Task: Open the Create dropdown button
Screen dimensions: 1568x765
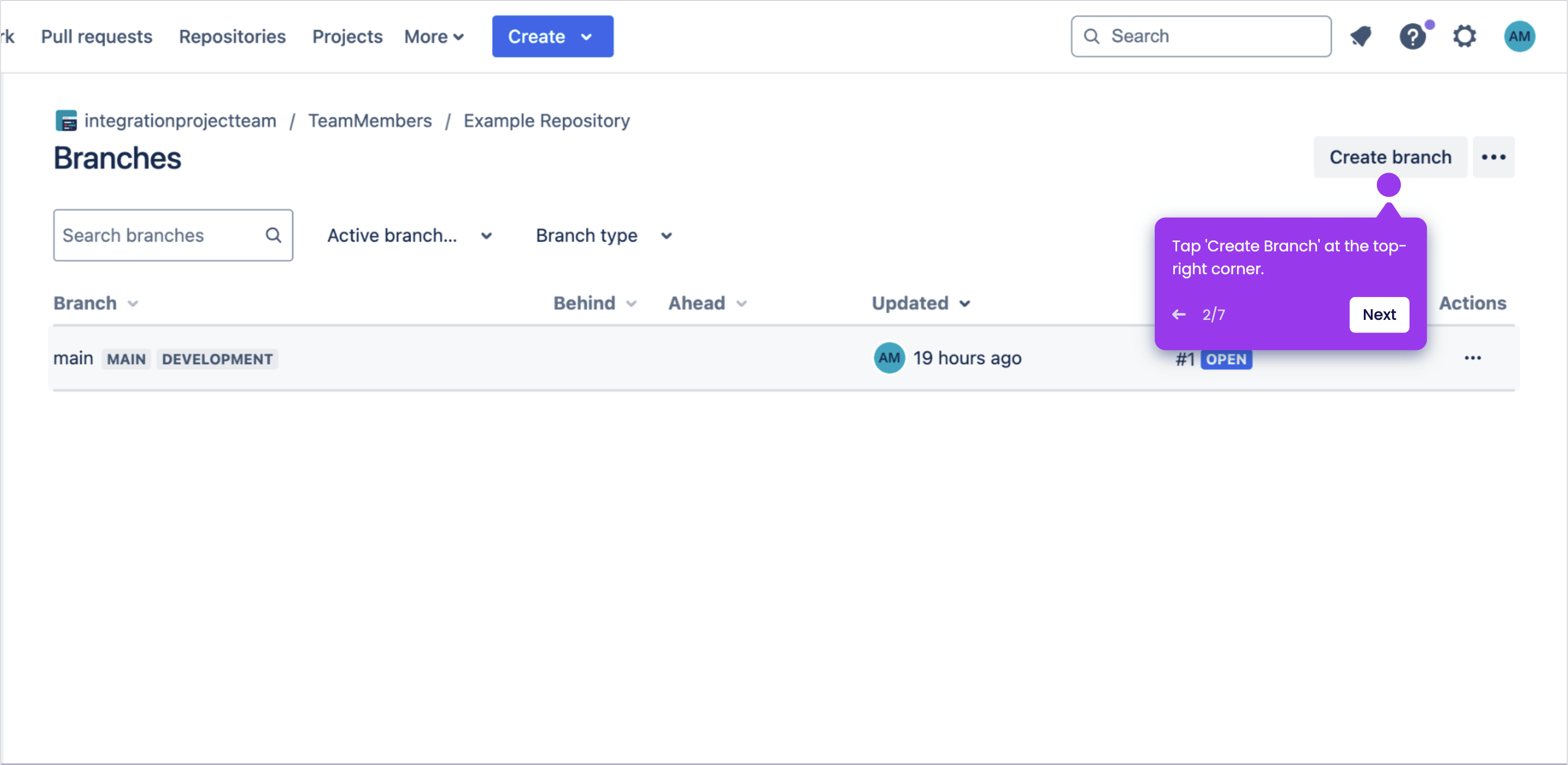Action: (x=552, y=36)
